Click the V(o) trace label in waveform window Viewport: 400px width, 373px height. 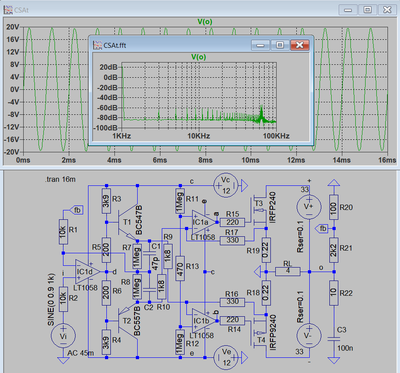205,22
